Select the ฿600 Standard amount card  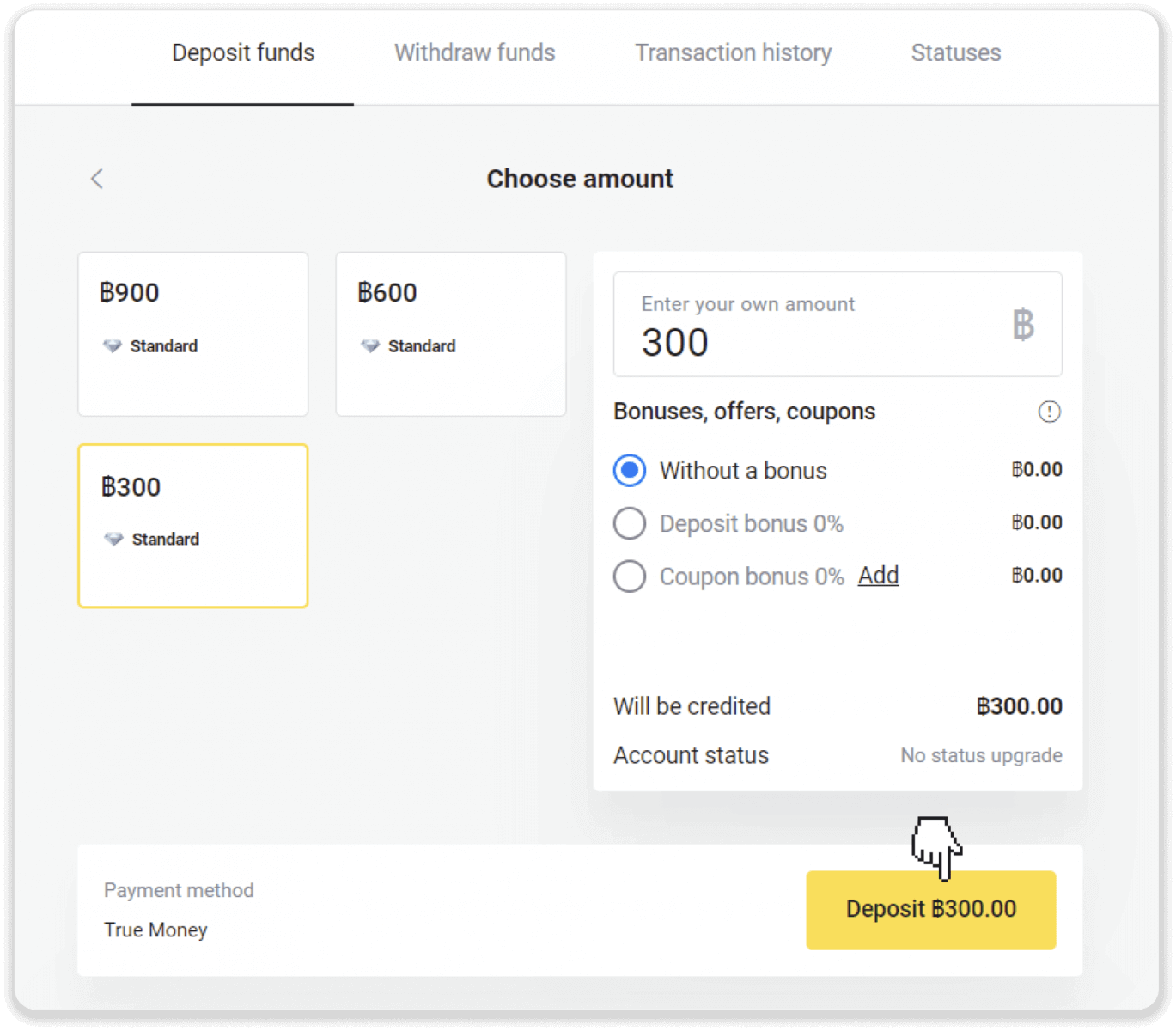(450, 333)
